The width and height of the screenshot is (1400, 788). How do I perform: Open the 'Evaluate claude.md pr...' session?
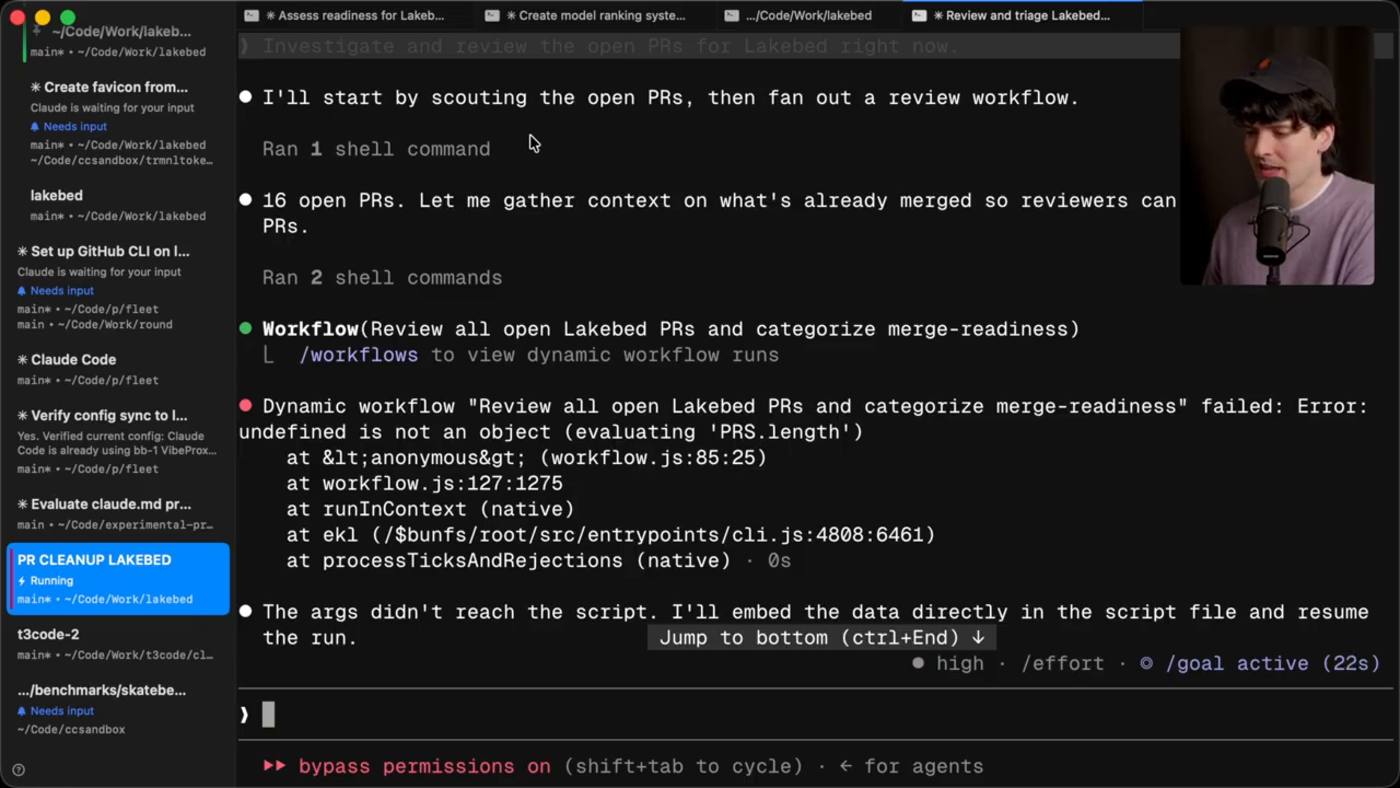pos(118,514)
